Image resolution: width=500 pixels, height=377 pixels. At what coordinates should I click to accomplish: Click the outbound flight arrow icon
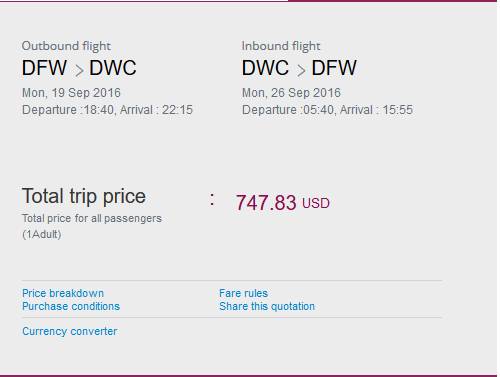[79, 70]
